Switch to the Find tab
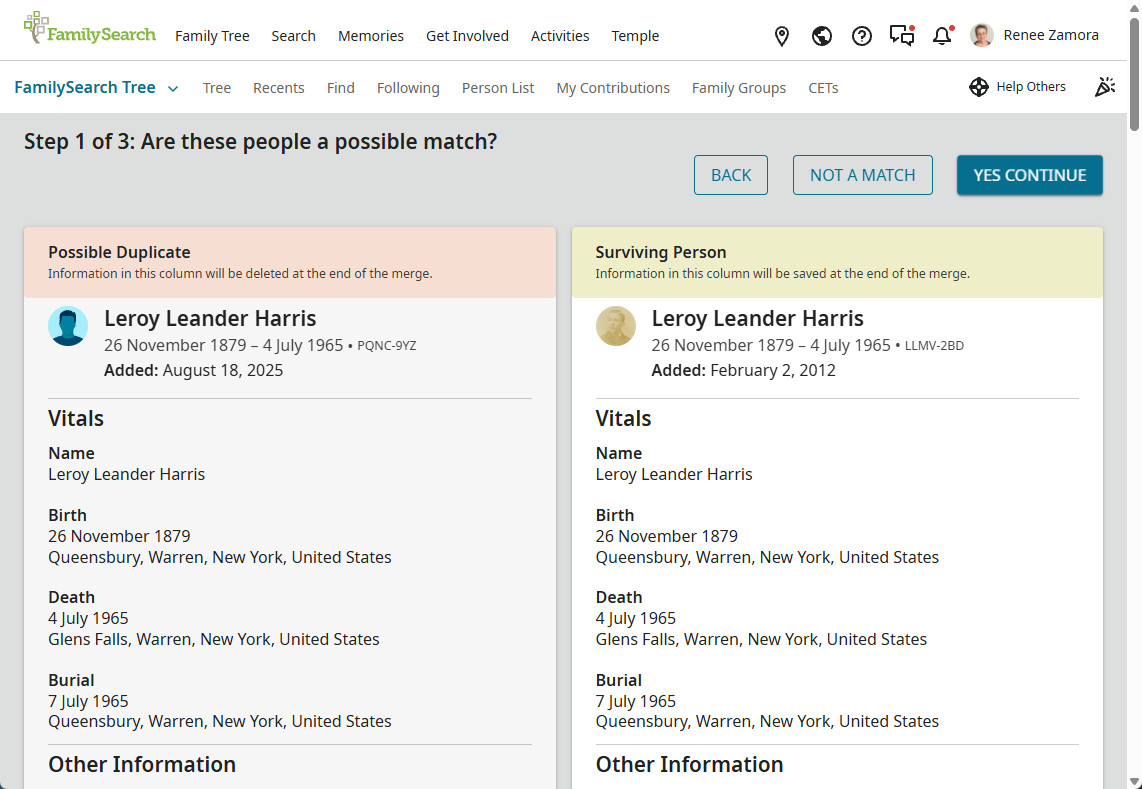1142x789 pixels. coord(341,88)
